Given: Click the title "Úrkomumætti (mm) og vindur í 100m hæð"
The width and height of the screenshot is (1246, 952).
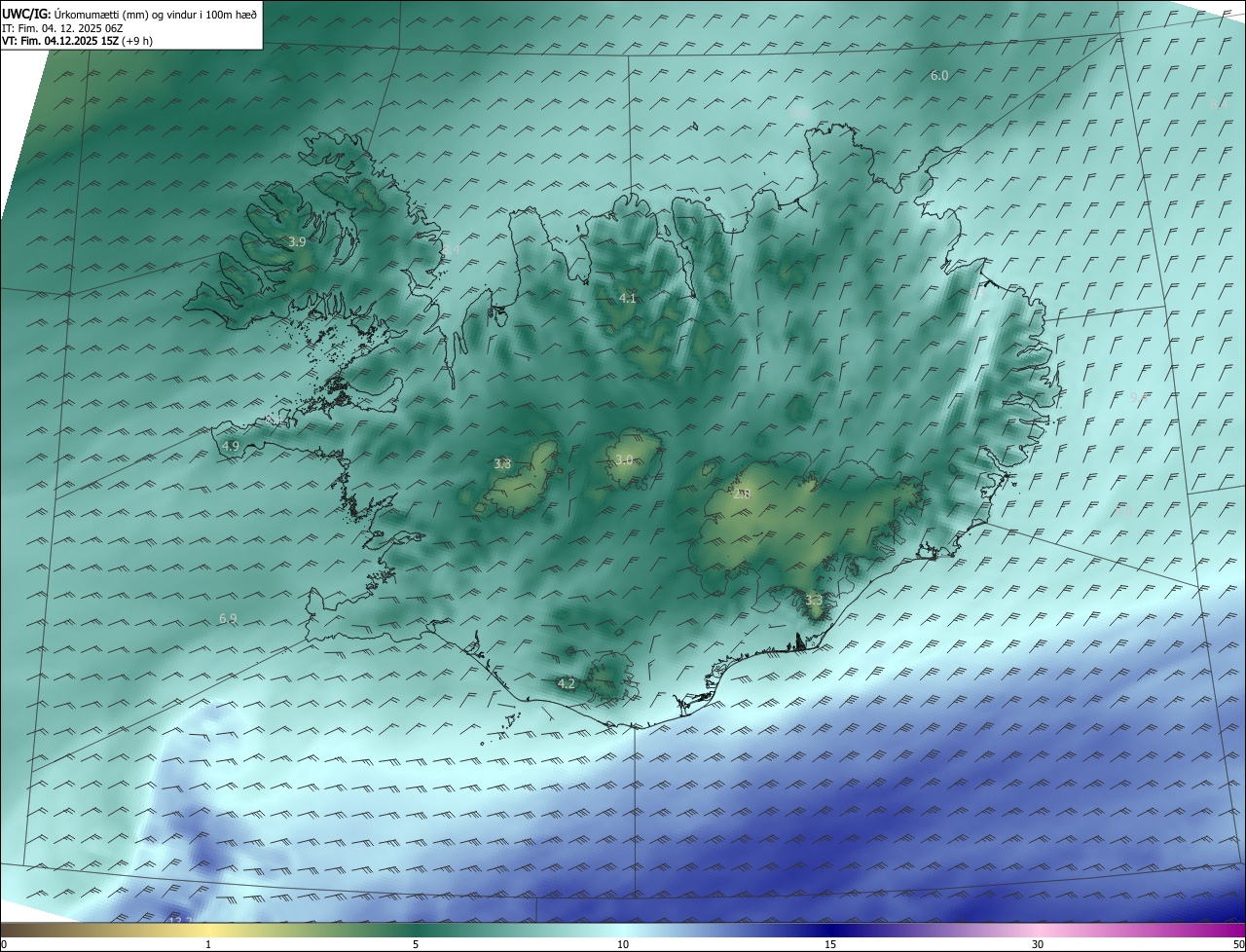Looking at the screenshot, I should point(155,14).
